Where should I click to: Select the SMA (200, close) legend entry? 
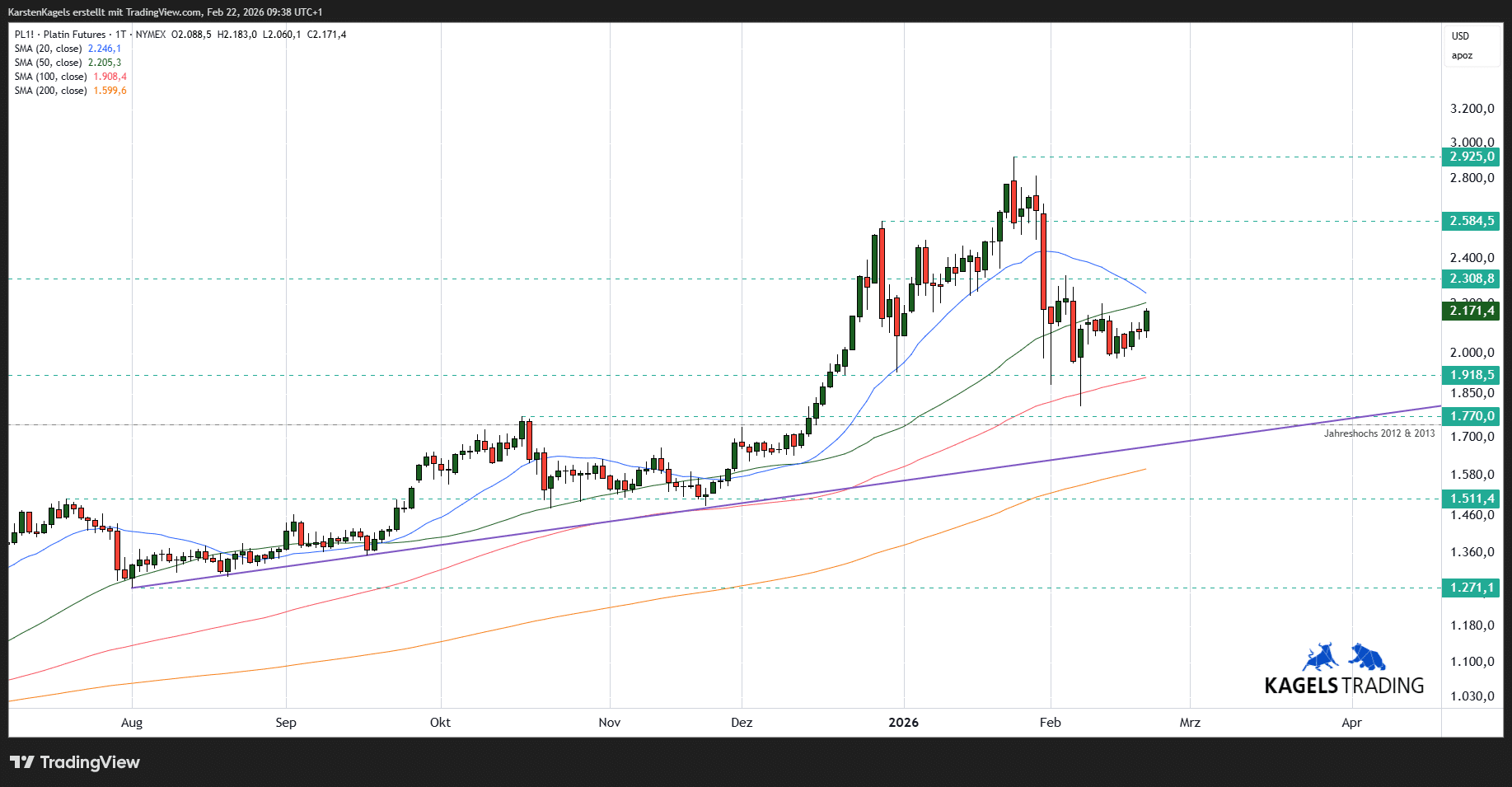[51, 91]
